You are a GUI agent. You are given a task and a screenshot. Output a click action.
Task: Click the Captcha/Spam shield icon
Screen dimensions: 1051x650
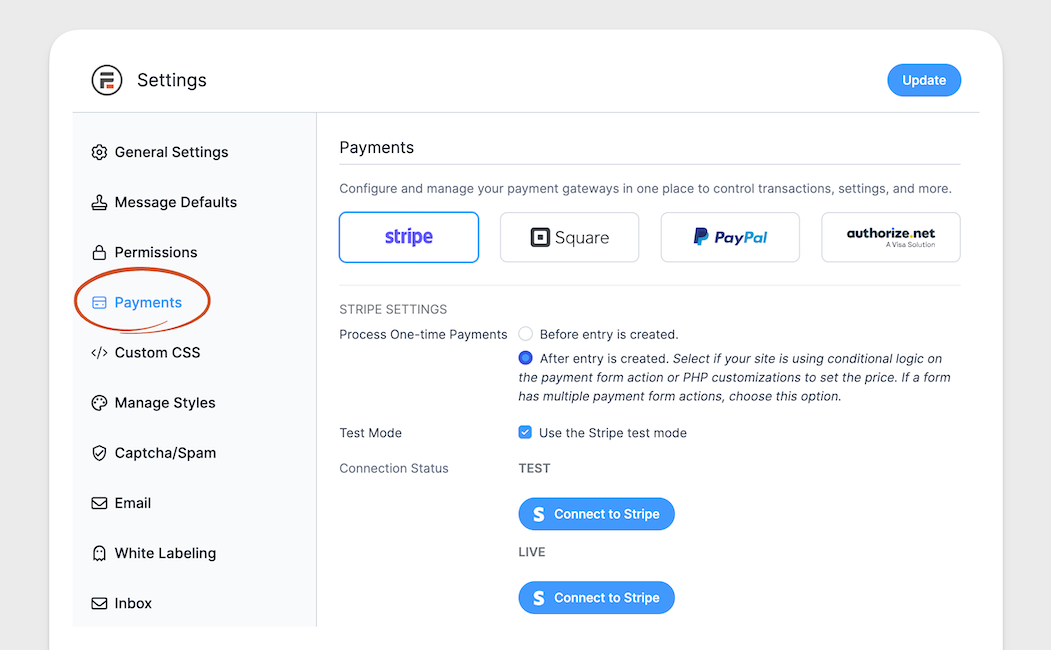pyautogui.click(x=99, y=453)
